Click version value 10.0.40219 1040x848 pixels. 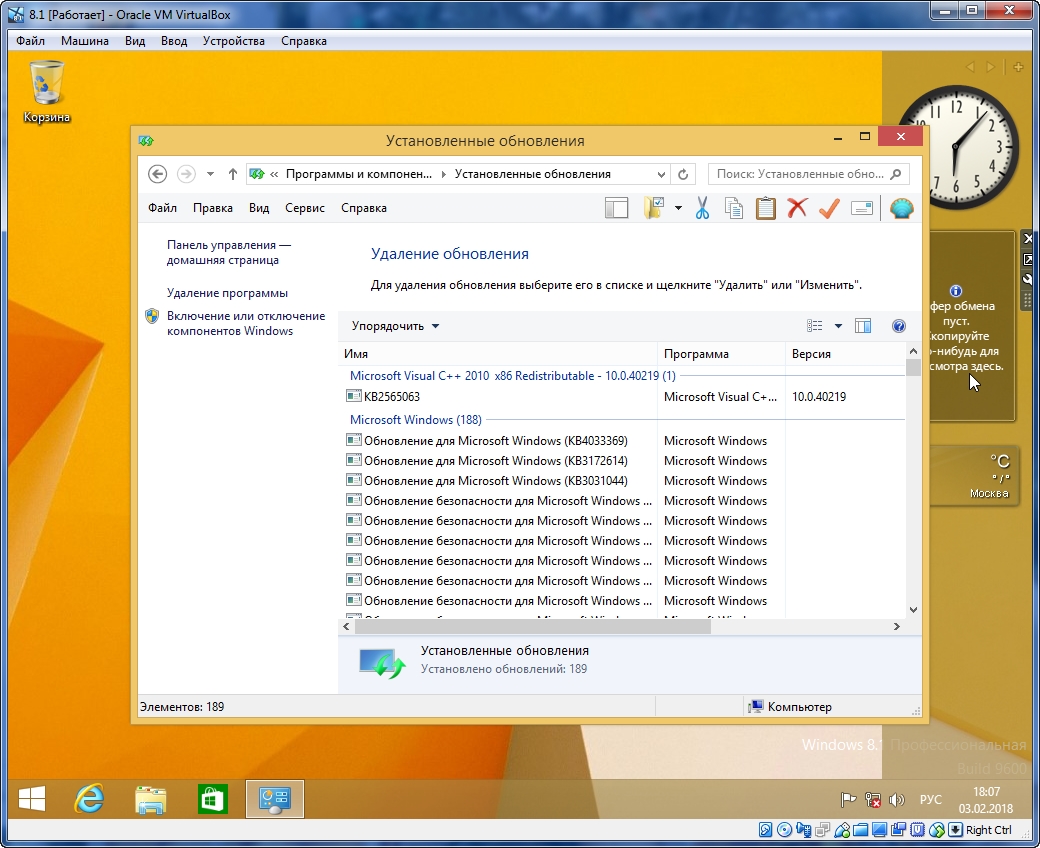(818, 396)
